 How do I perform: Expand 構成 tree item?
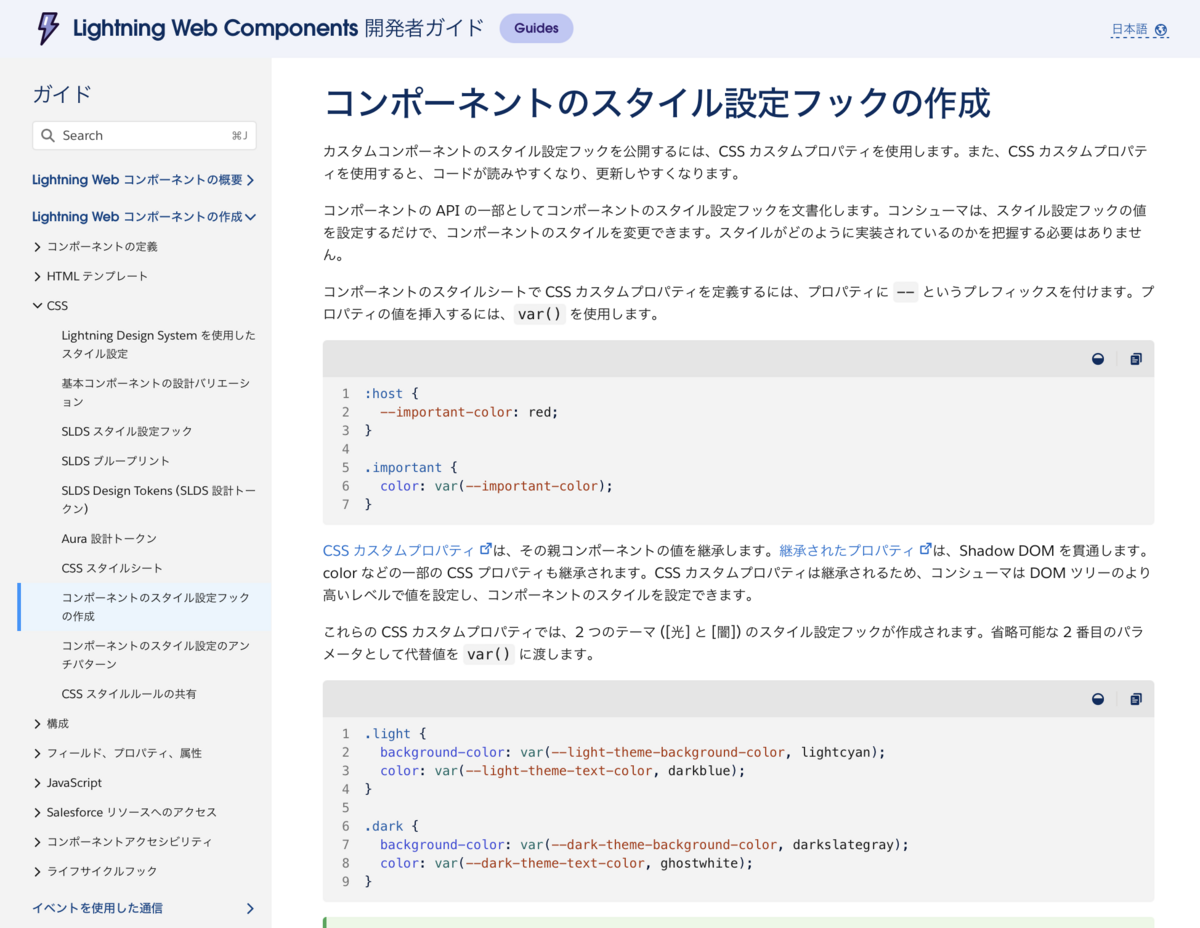(38, 724)
